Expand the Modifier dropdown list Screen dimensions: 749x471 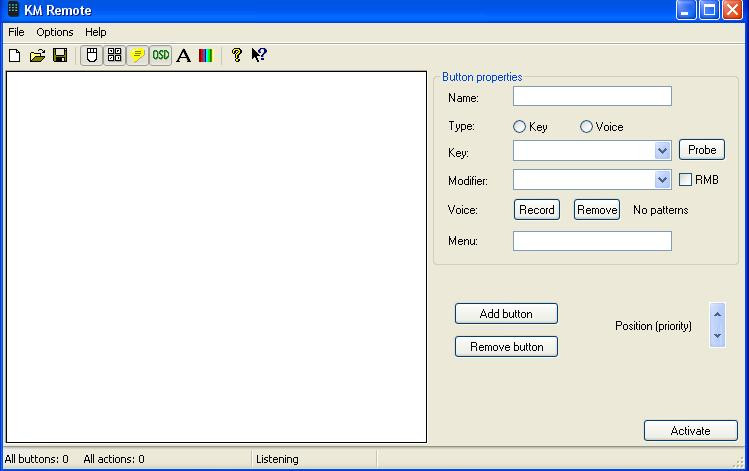662,180
